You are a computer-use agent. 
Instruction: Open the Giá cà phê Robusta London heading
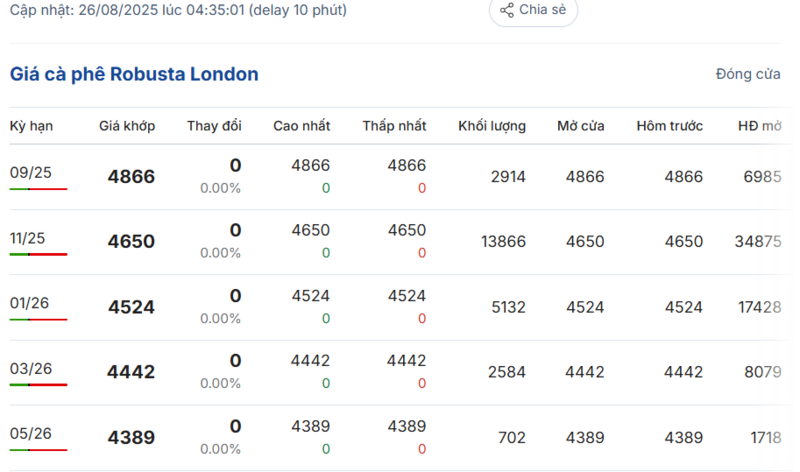[134, 74]
